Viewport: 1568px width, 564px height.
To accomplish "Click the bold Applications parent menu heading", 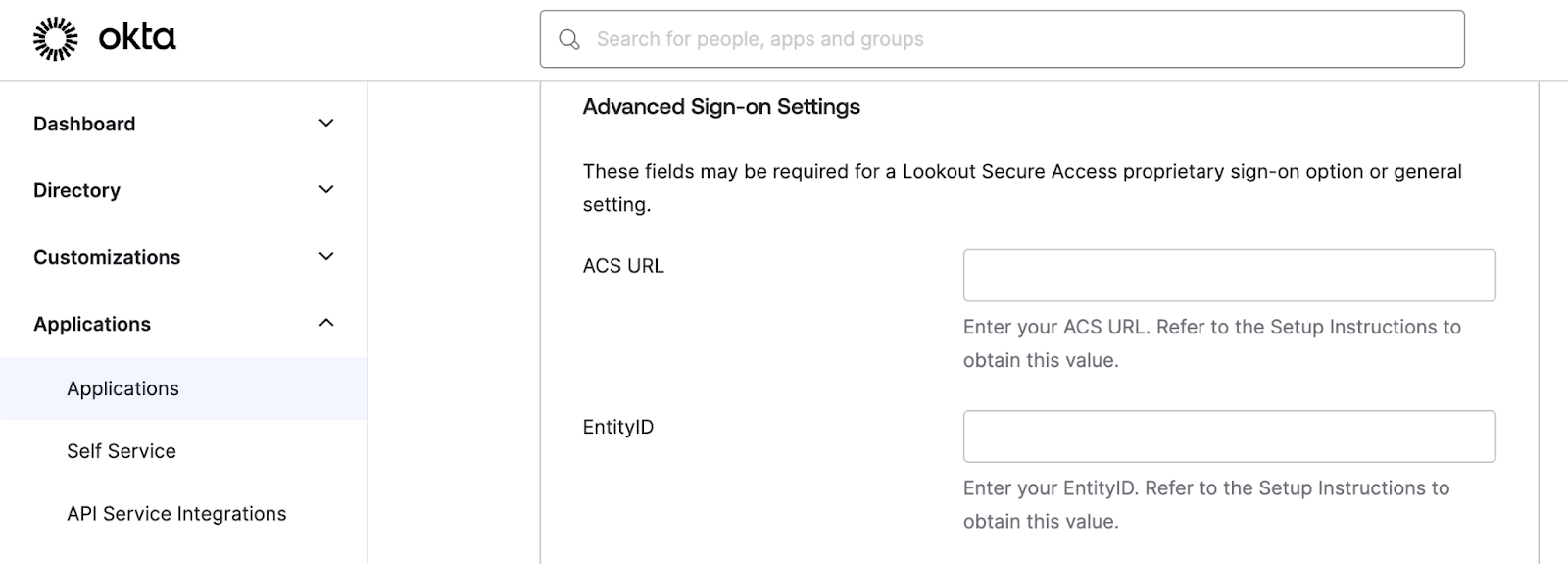I will coord(92,324).
